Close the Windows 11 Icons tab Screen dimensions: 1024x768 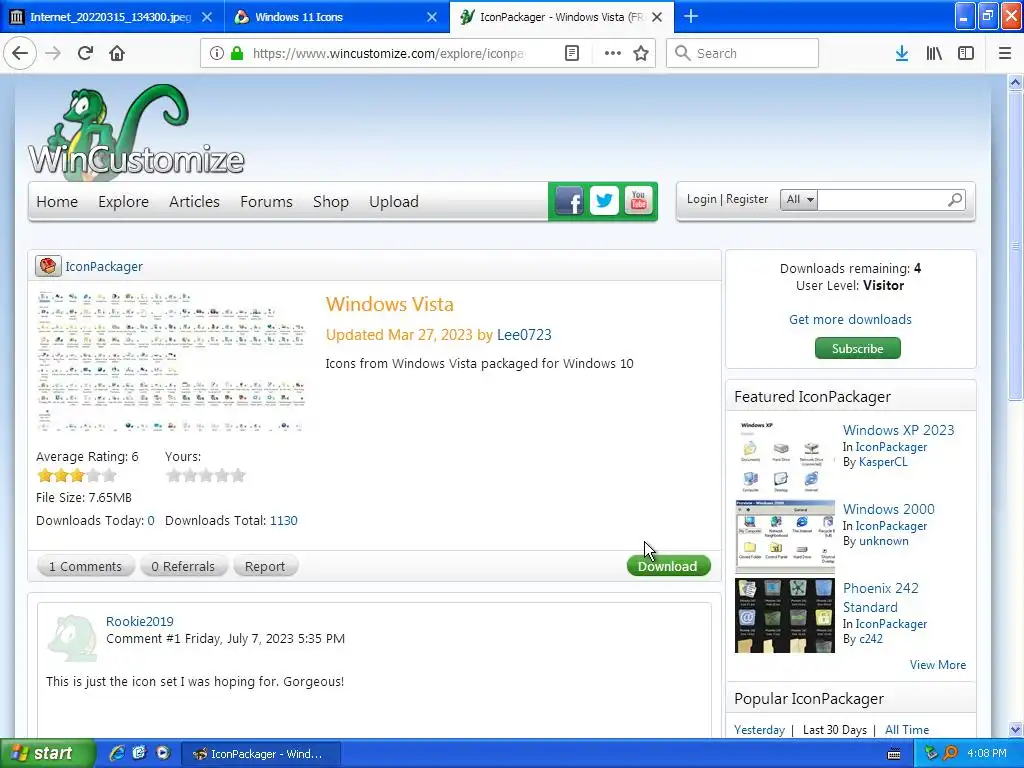pos(432,17)
